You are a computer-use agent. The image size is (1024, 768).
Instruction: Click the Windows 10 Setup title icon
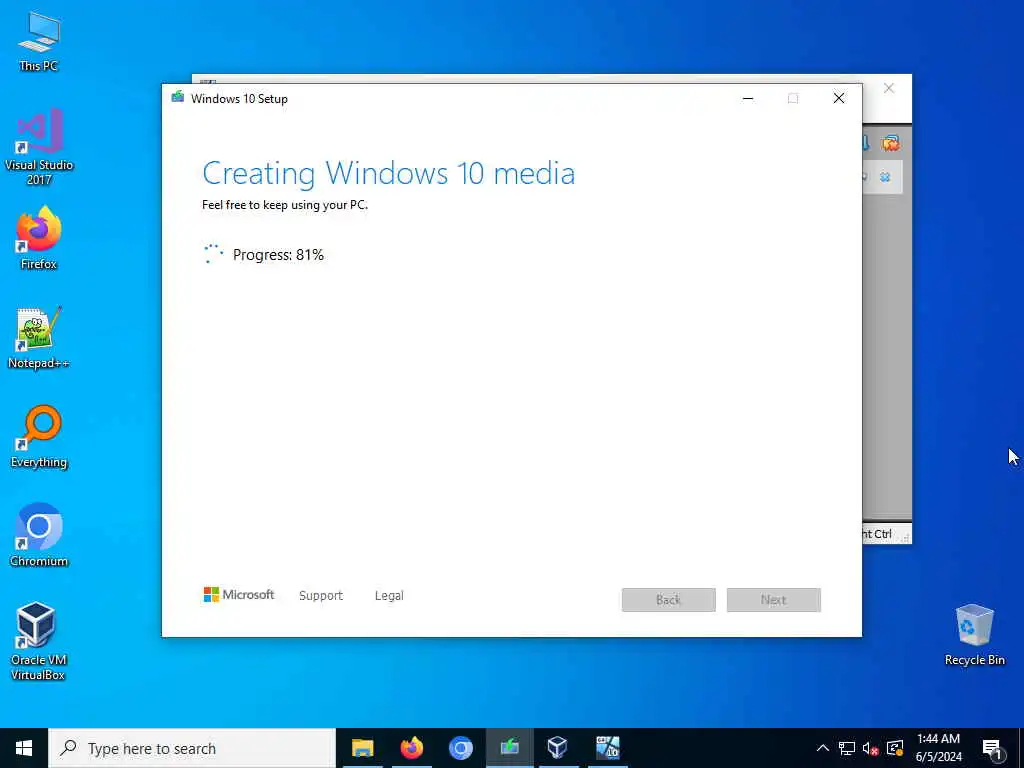click(178, 98)
